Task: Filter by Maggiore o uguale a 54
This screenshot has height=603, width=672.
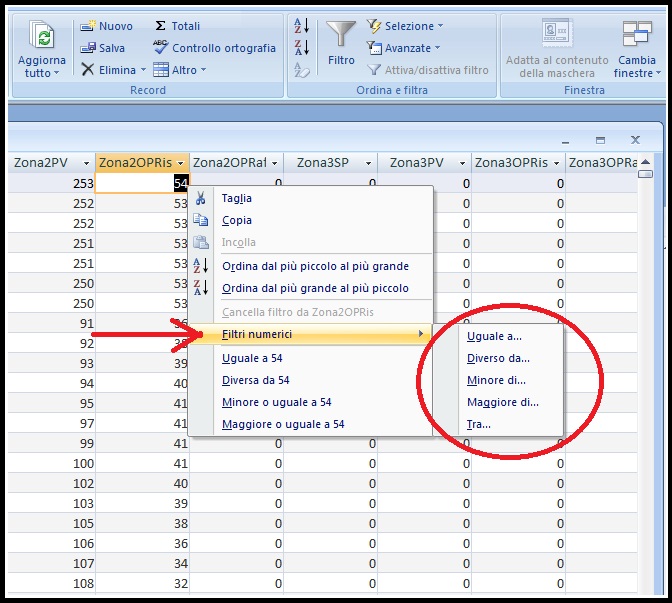Action: [x=310, y=424]
